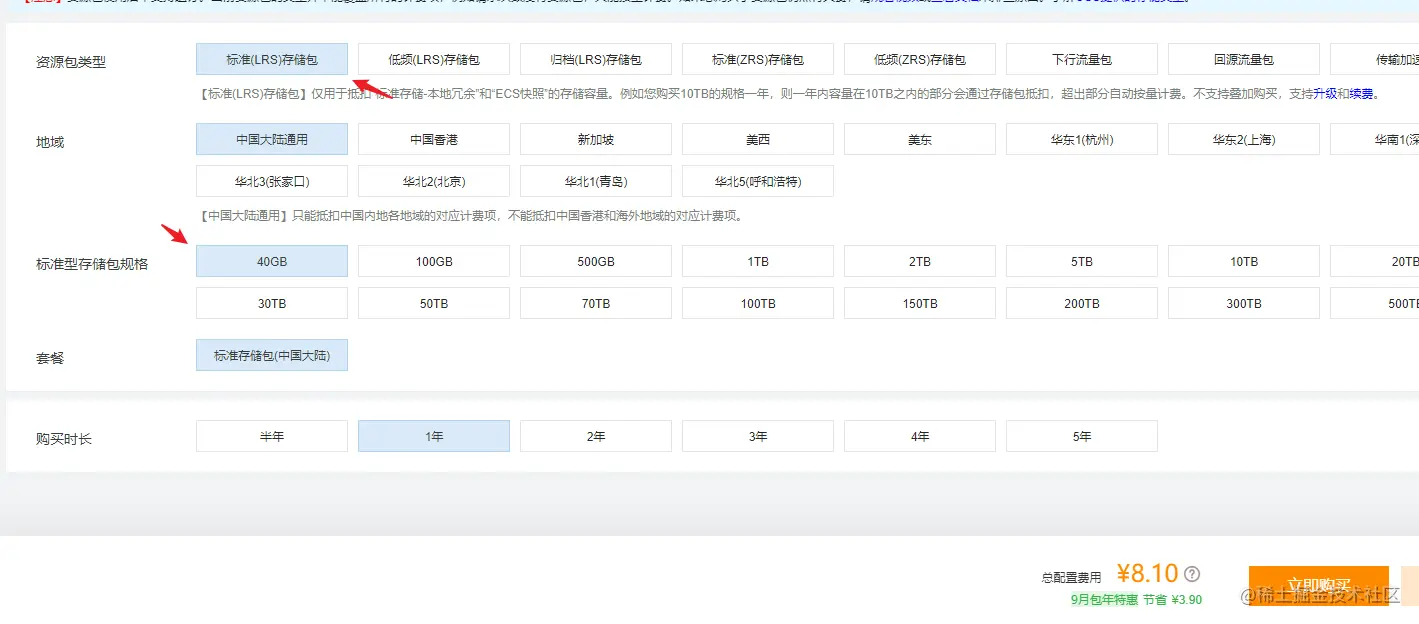Select 300TB storage pack size

1244,303
